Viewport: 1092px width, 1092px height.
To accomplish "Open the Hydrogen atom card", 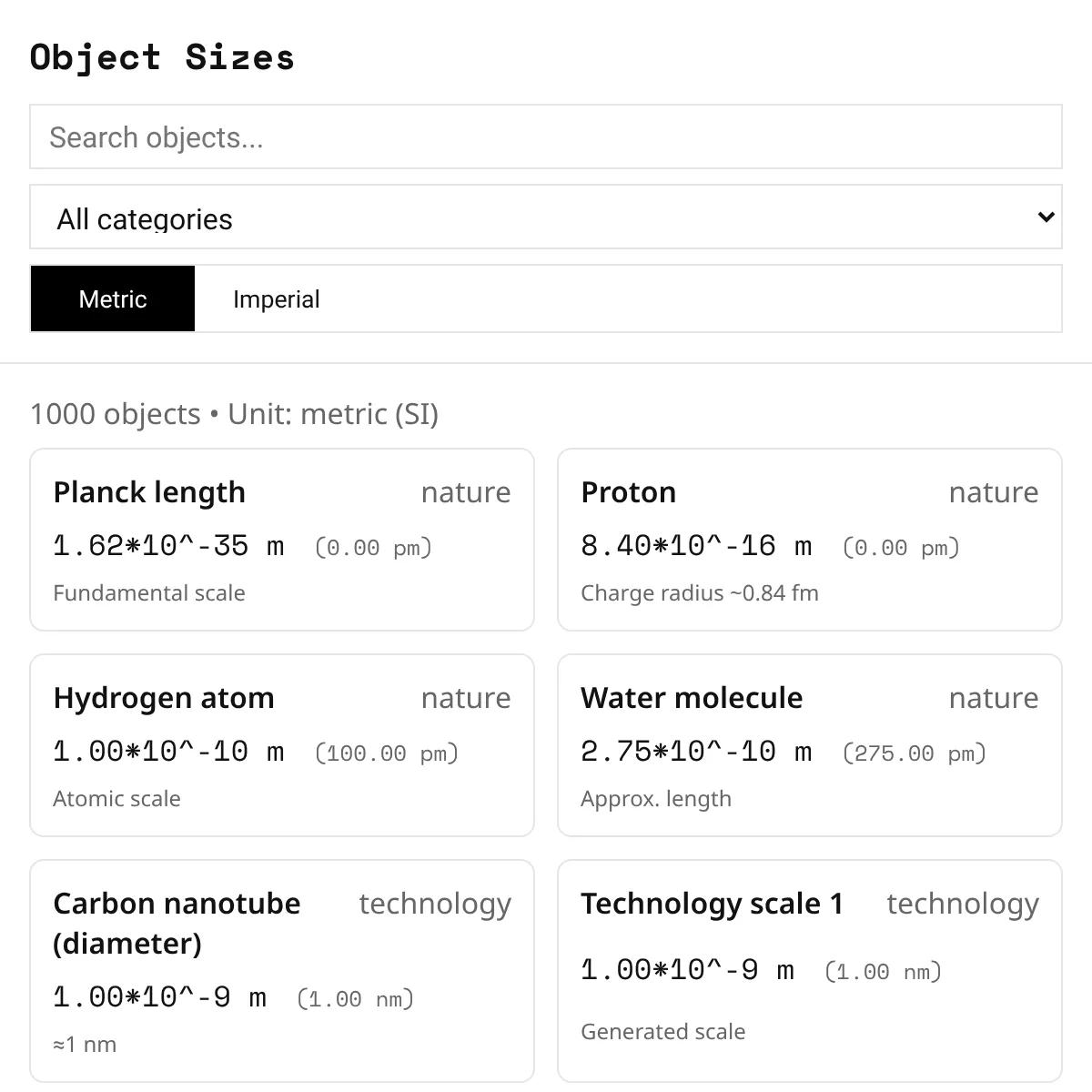I will click(x=282, y=745).
